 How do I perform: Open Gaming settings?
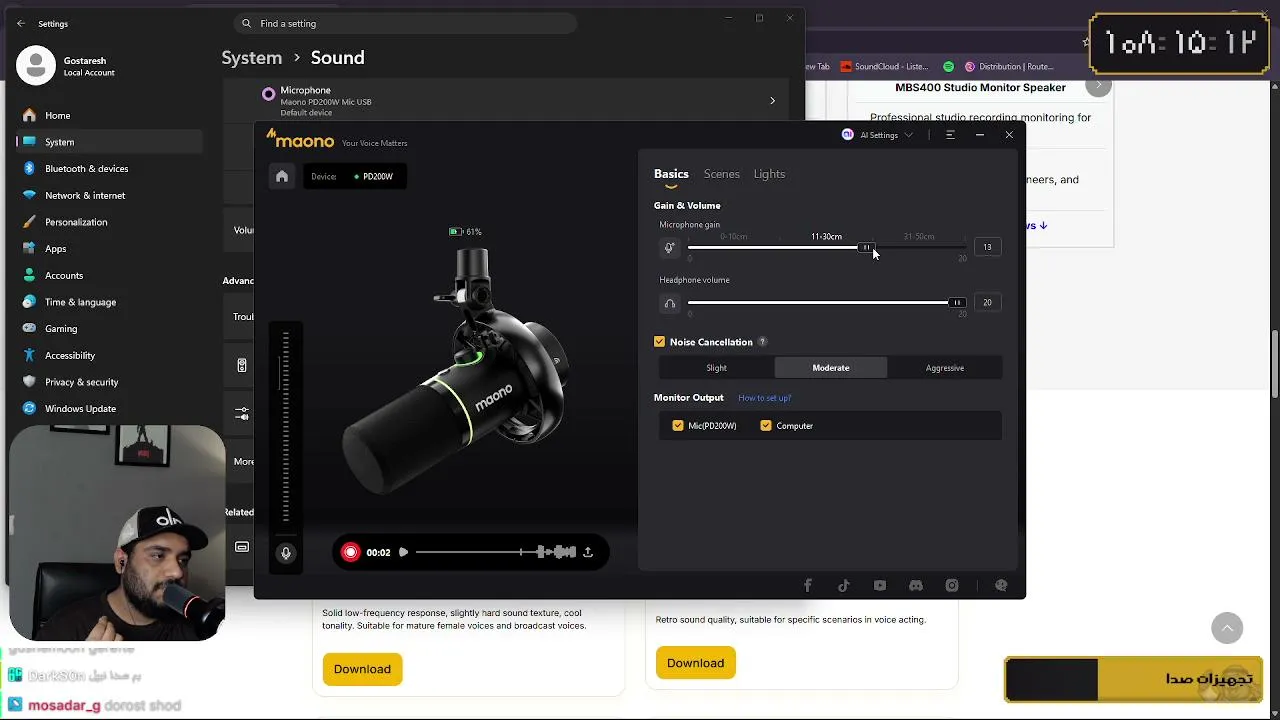[x=109, y=329]
